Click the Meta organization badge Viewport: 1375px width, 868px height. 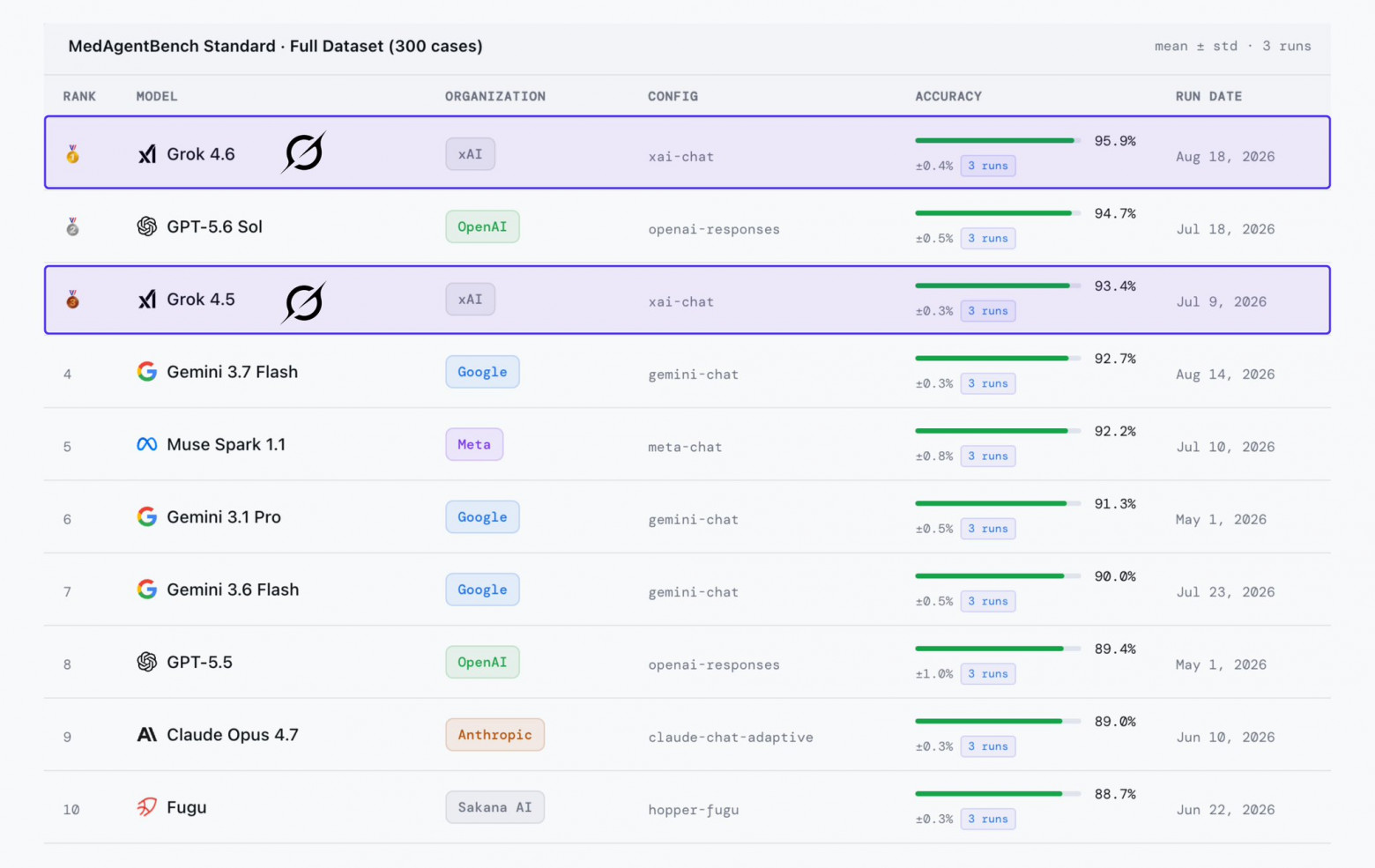click(474, 444)
